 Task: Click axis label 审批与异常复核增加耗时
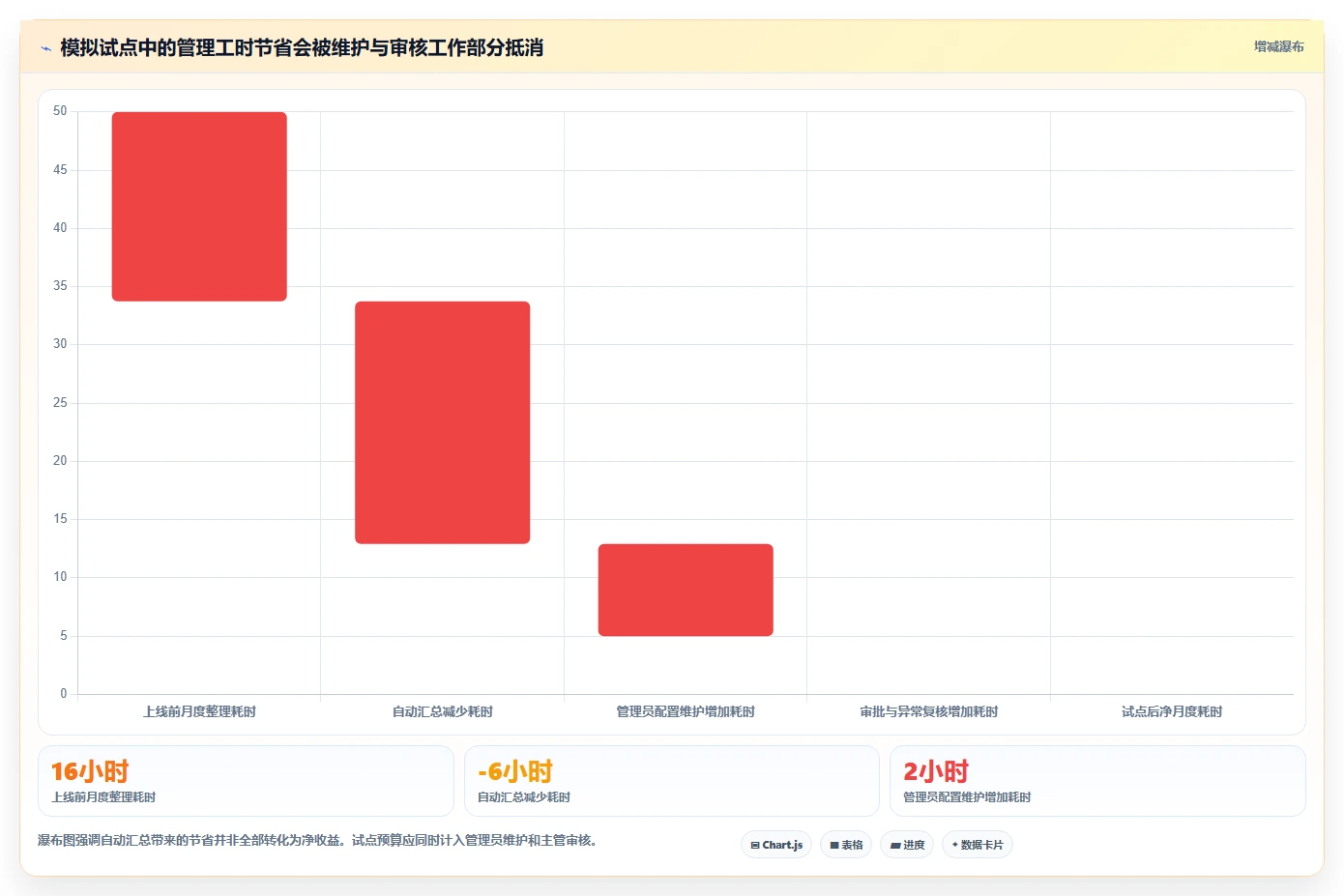928,711
